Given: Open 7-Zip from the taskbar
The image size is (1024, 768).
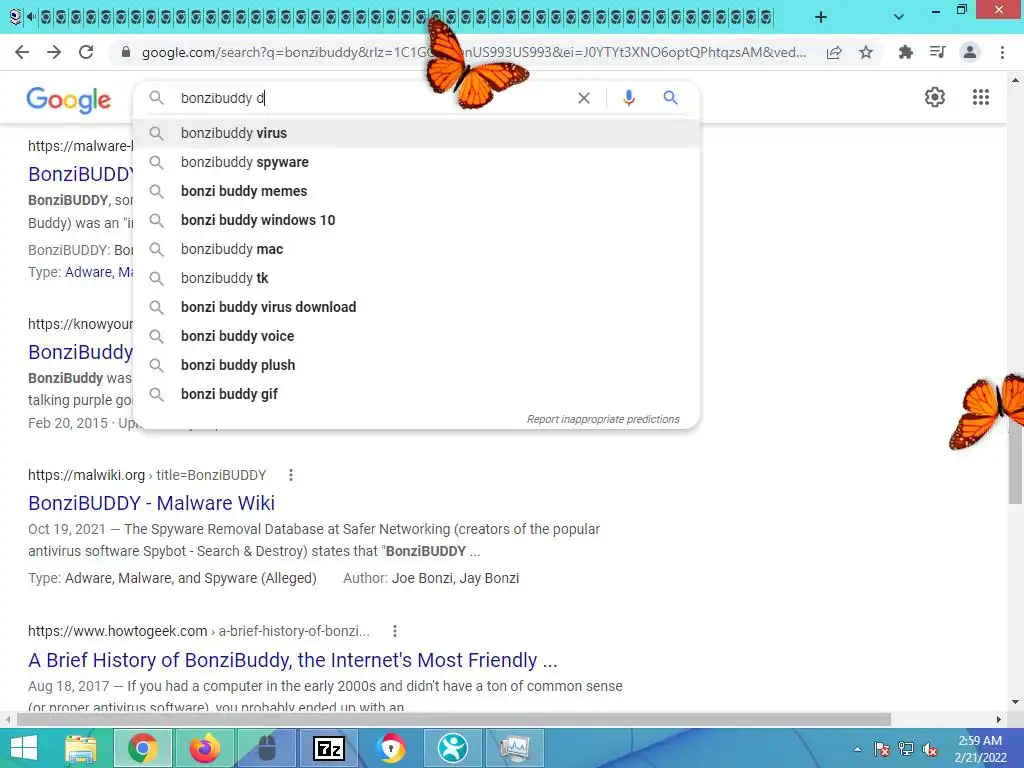Looking at the screenshot, I should tap(328, 748).
